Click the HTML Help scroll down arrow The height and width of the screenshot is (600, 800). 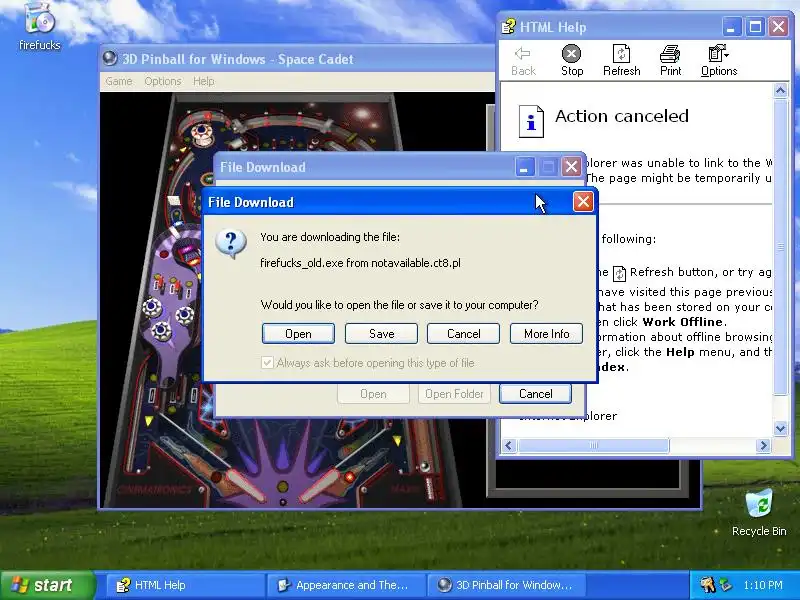pyautogui.click(x=780, y=429)
